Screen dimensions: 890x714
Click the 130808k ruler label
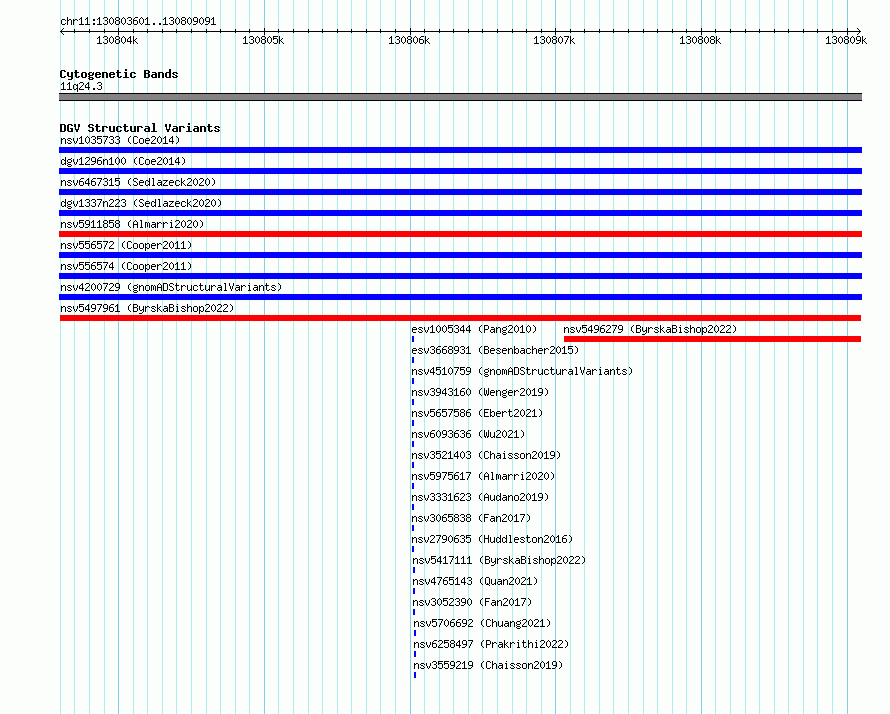point(700,40)
